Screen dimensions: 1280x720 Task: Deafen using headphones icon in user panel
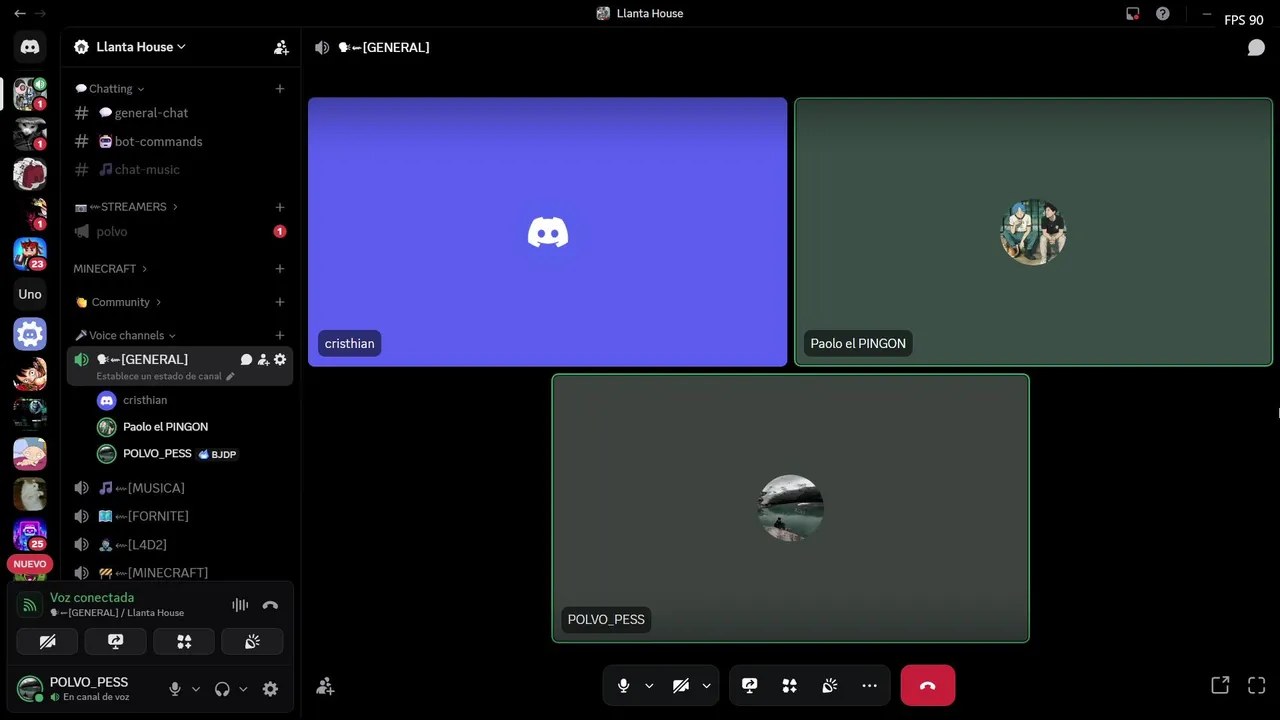222,689
